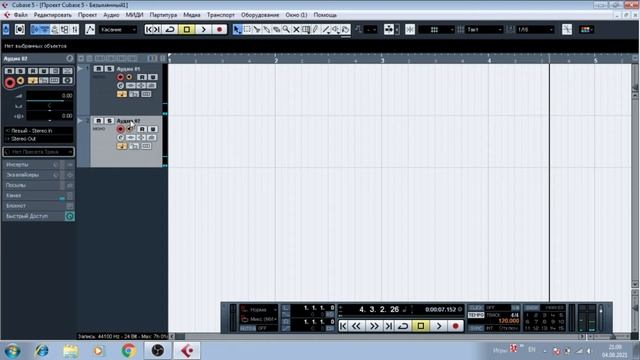Open the Инсерты section in Inspector

coord(38,164)
